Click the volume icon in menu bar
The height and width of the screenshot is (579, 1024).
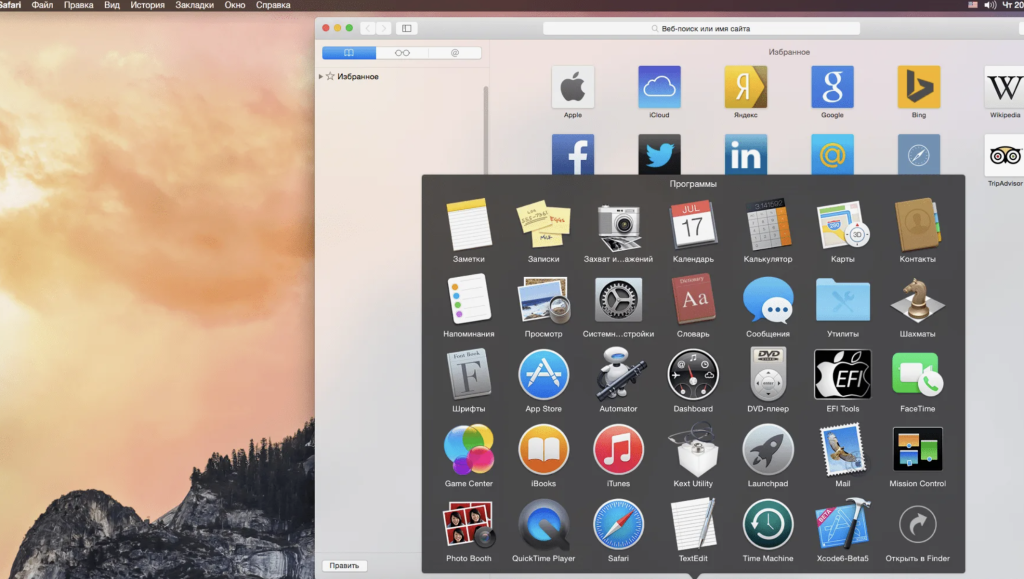pos(990,5)
